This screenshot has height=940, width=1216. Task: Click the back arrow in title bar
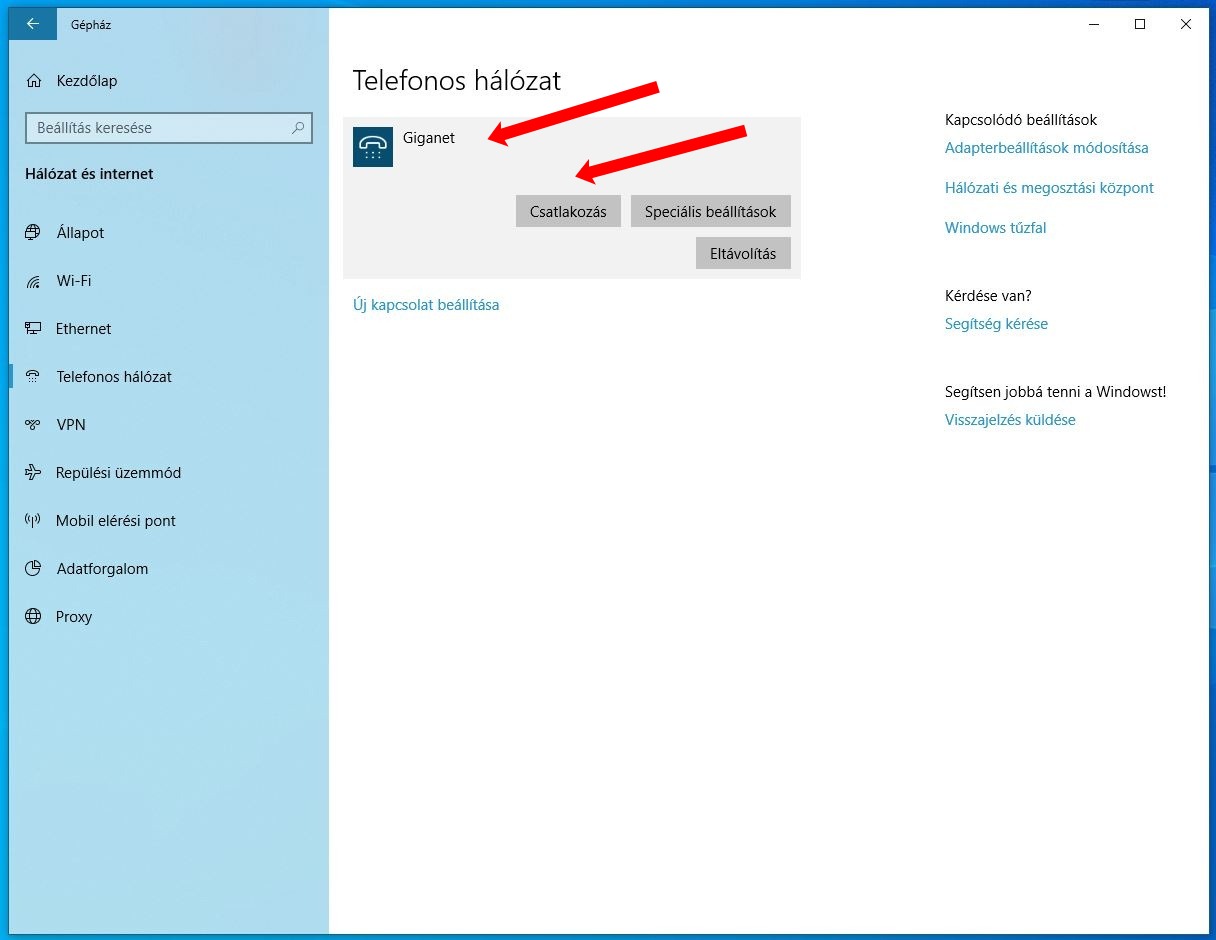click(33, 24)
